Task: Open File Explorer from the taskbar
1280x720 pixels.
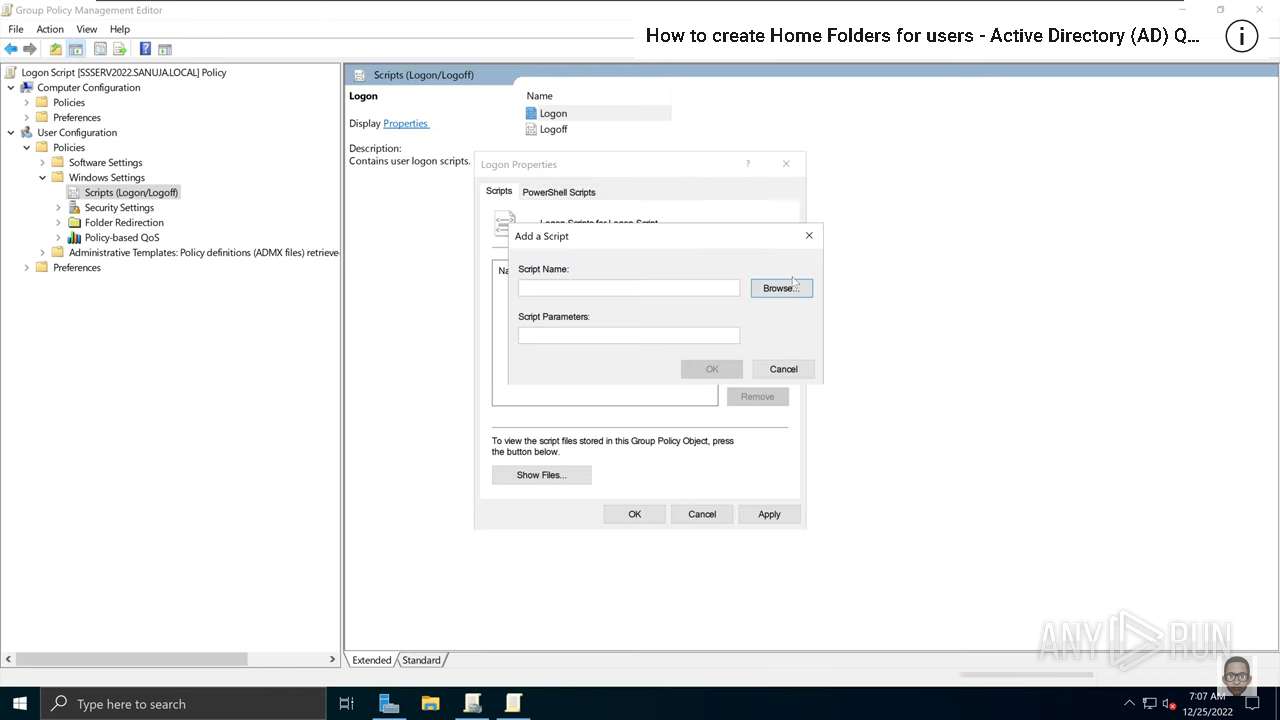Action: click(430, 704)
